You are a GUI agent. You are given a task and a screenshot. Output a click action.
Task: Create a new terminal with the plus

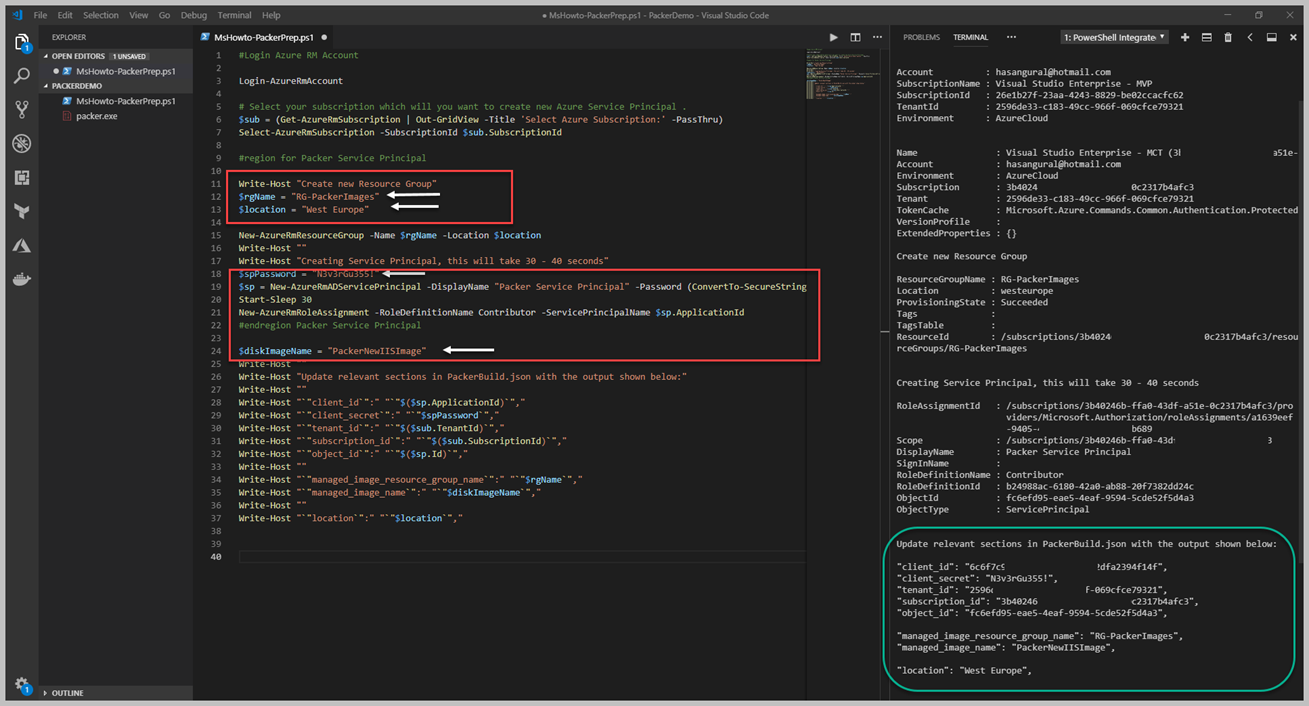(x=1185, y=37)
